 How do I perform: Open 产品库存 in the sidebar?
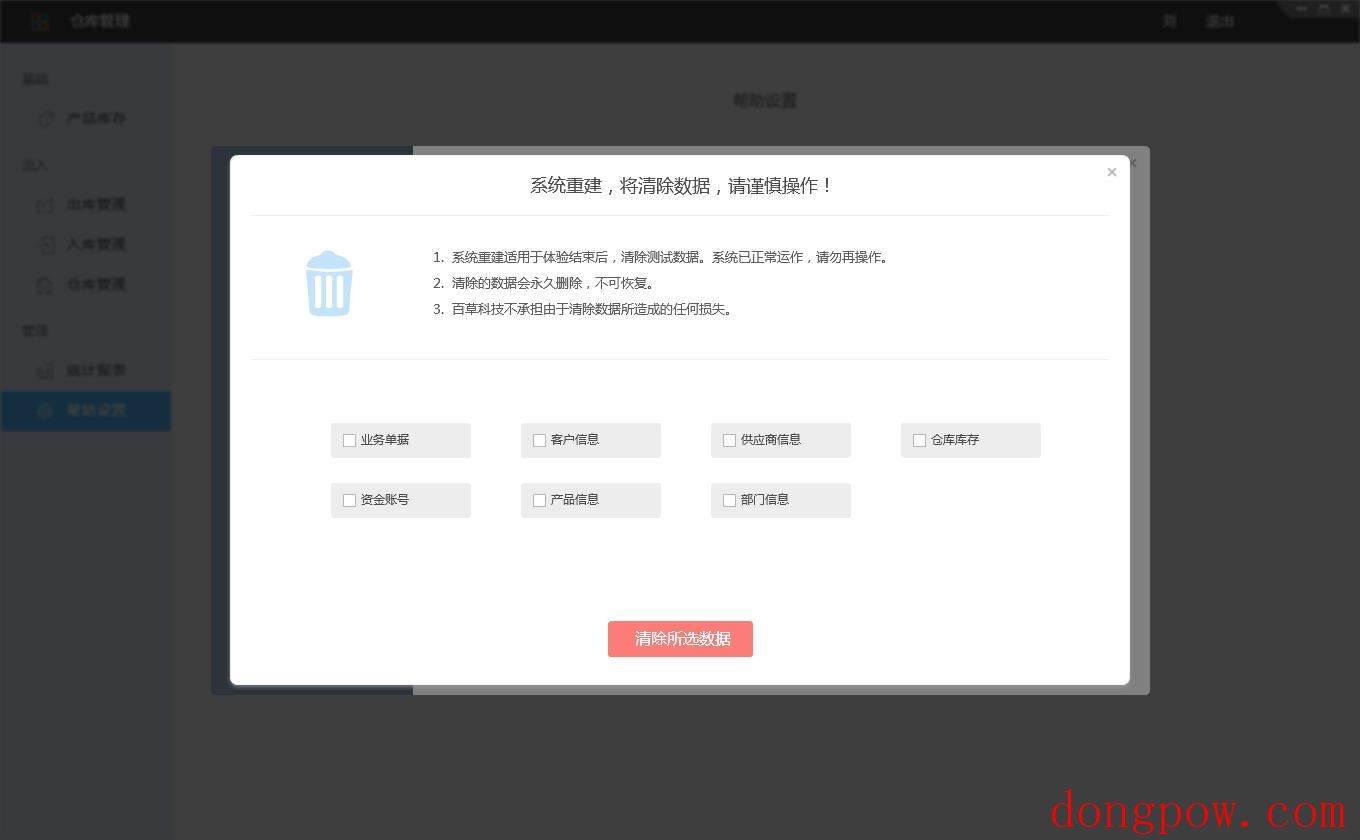pos(85,118)
